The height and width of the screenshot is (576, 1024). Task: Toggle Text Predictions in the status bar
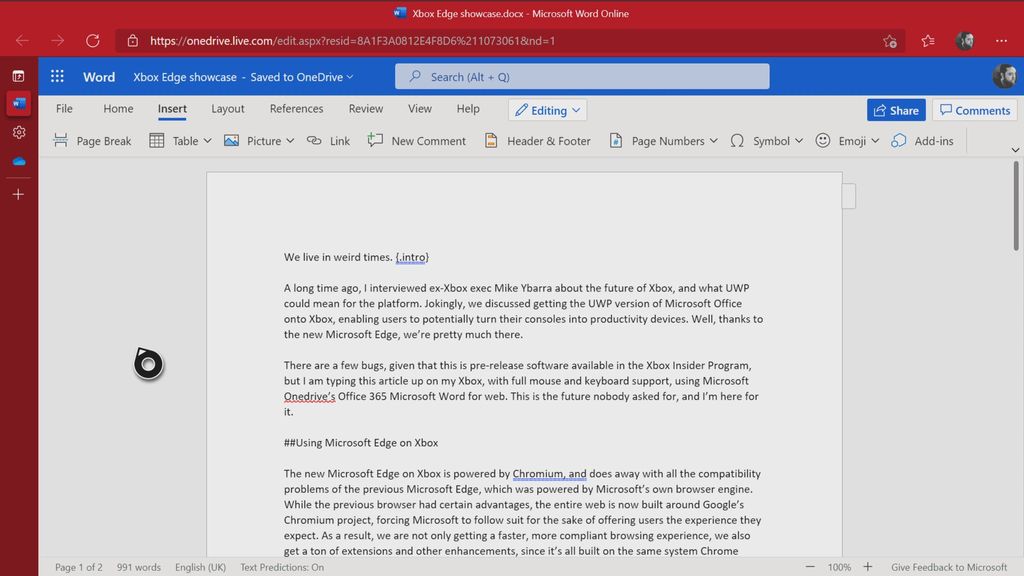click(x=281, y=566)
